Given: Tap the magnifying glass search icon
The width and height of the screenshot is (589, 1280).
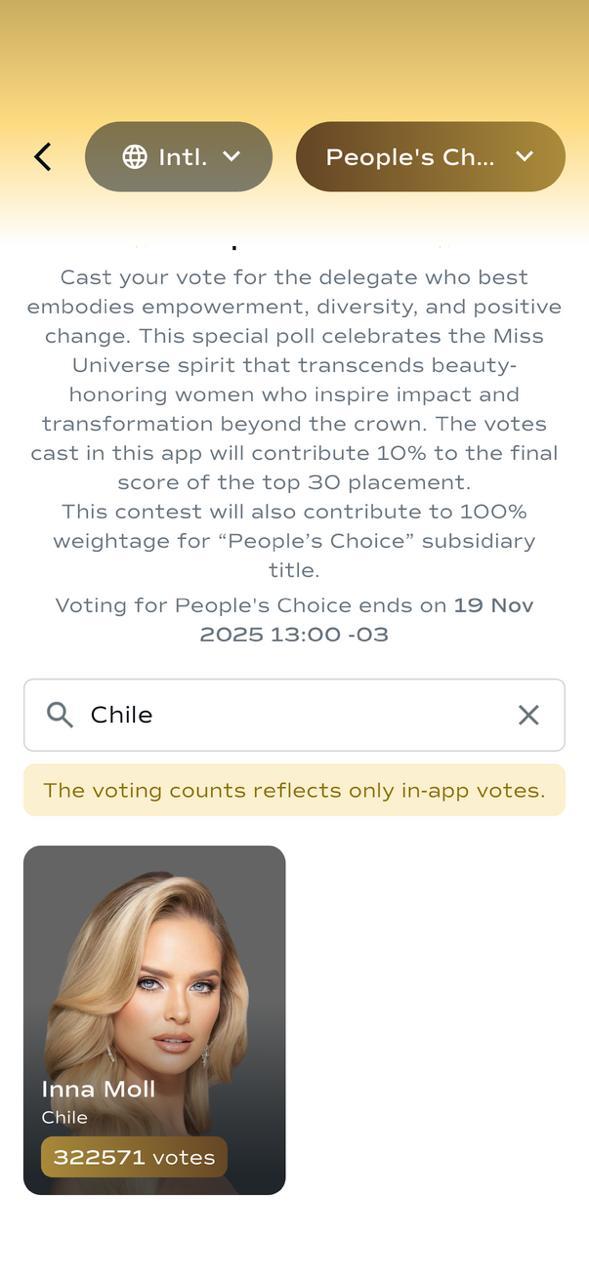Looking at the screenshot, I should click(59, 714).
